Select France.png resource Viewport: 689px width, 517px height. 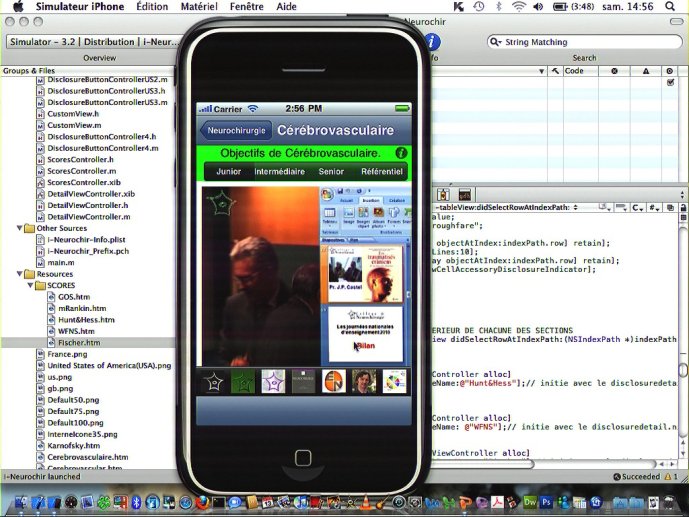[67, 354]
